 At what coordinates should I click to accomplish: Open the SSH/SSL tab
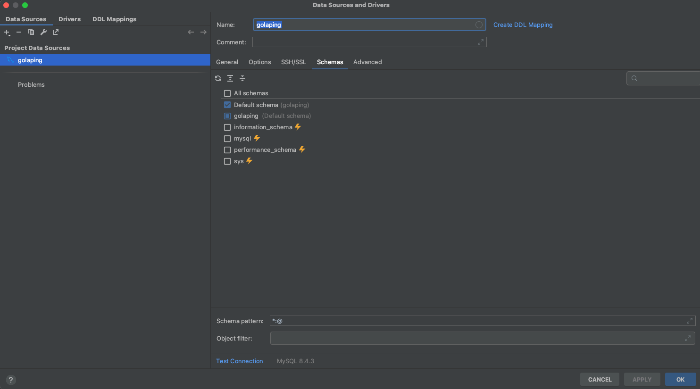[293, 62]
